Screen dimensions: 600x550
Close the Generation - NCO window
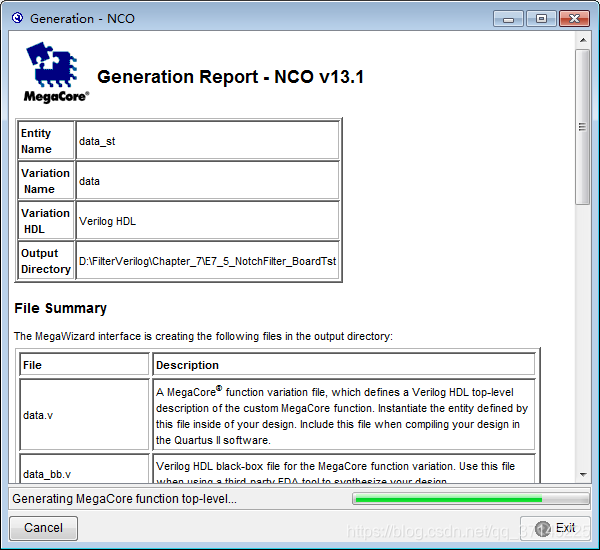574,18
